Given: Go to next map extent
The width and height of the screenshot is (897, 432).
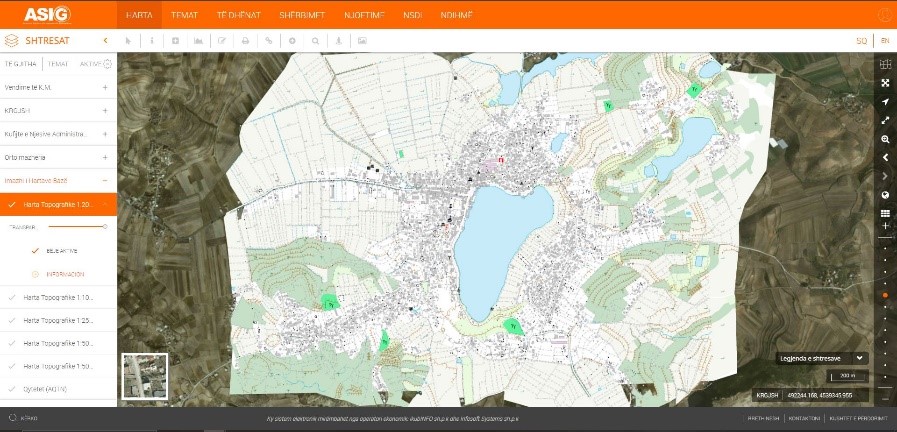Looking at the screenshot, I should (885, 176).
